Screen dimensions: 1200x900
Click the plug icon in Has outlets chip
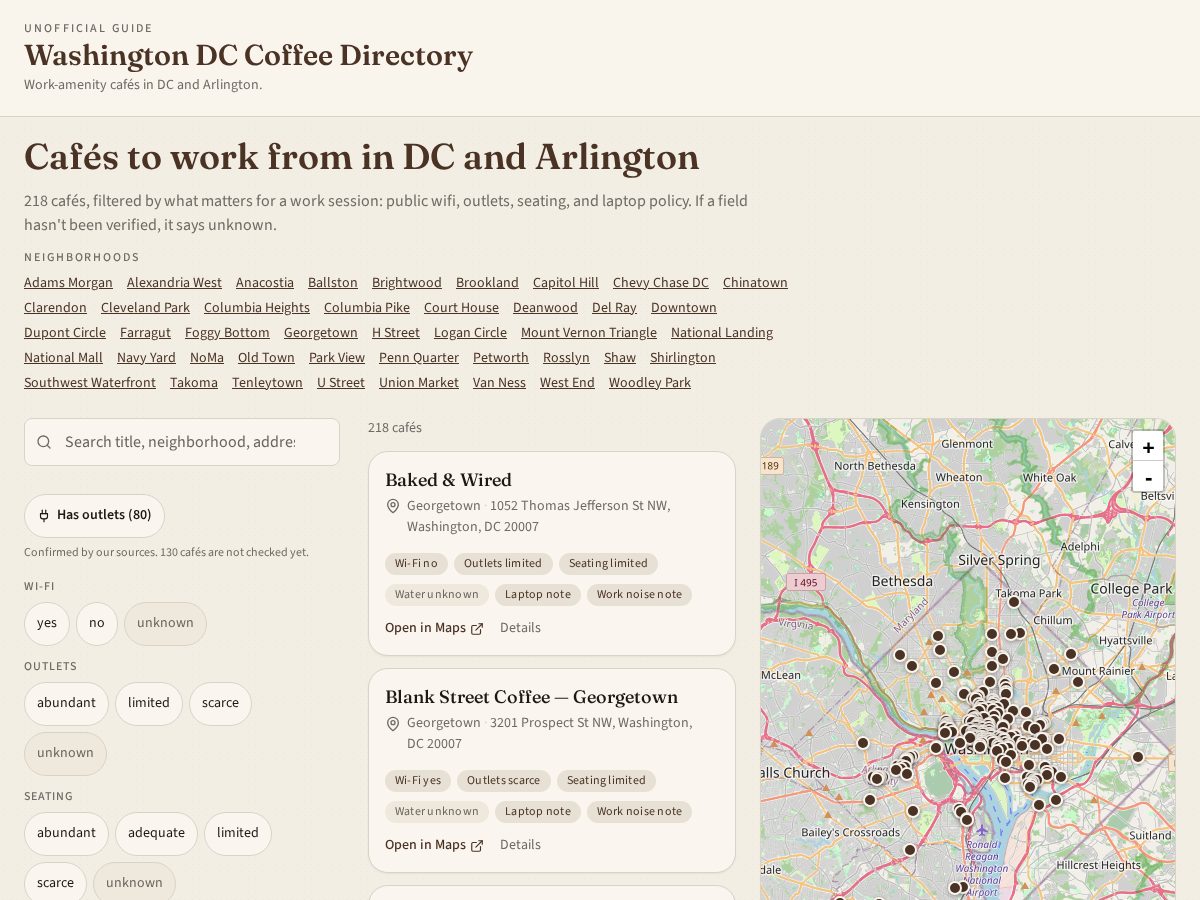click(44, 515)
